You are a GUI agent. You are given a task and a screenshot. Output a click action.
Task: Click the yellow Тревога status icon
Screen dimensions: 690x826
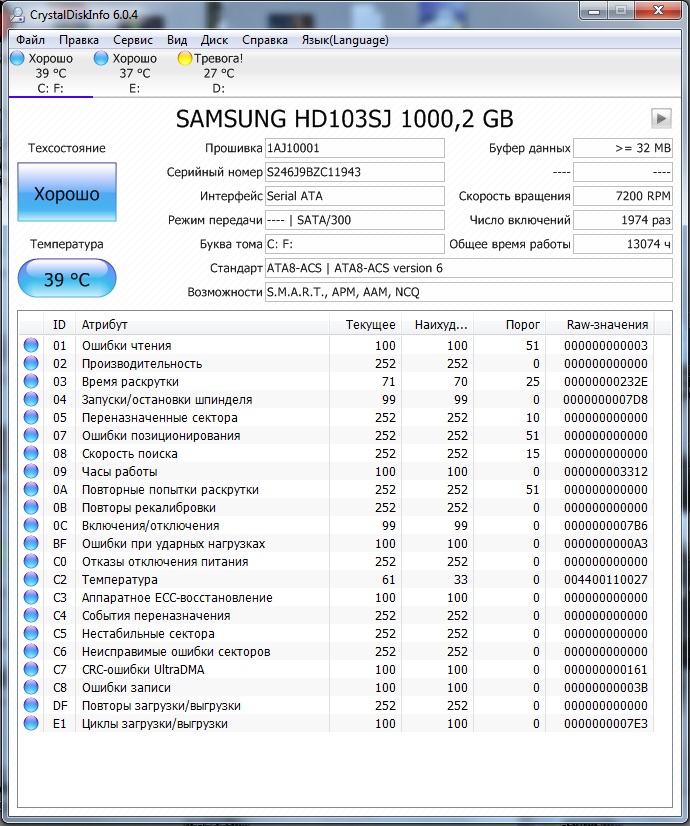click(x=184, y=58)
